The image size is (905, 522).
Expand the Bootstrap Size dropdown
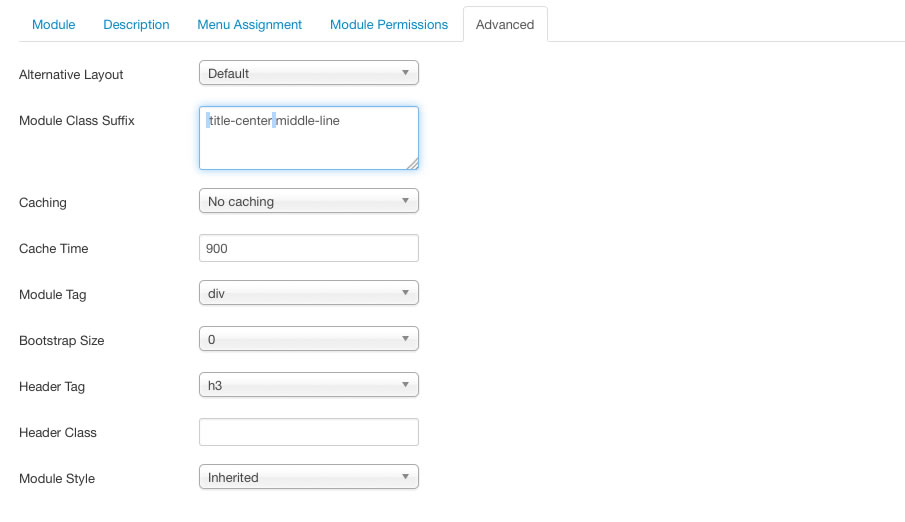(308, 339)
